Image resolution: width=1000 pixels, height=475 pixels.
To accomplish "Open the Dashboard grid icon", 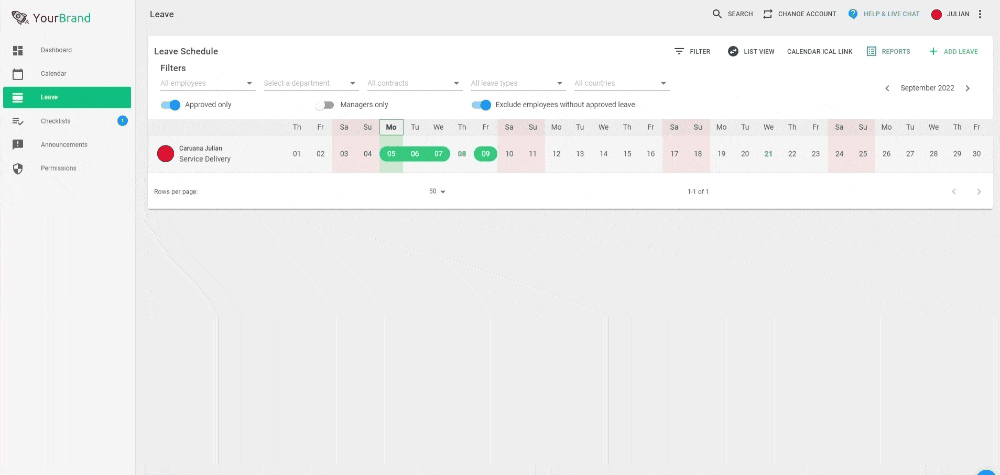I will click(x=18, y=50).
